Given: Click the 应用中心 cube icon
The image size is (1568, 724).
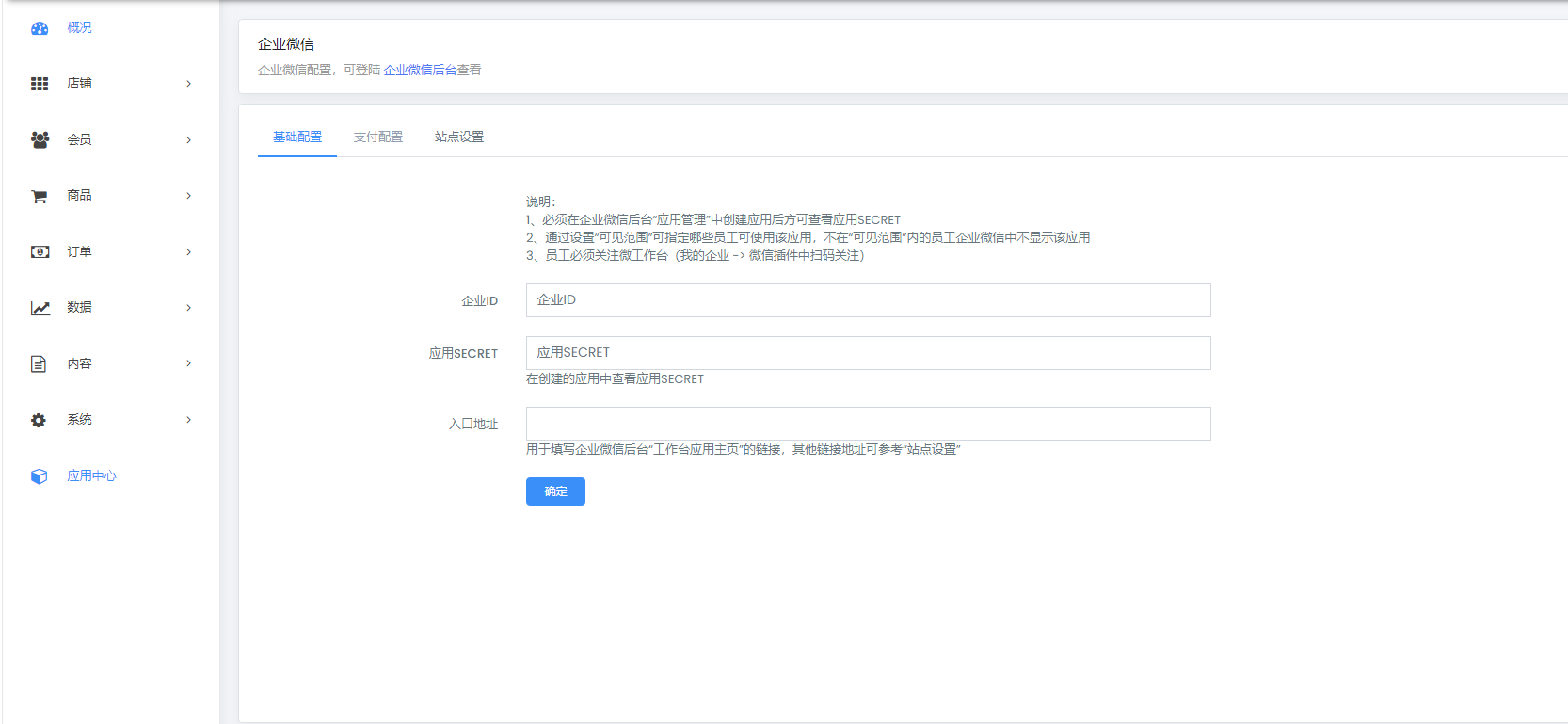Looking at the screenshot, I should coord(39,476).
